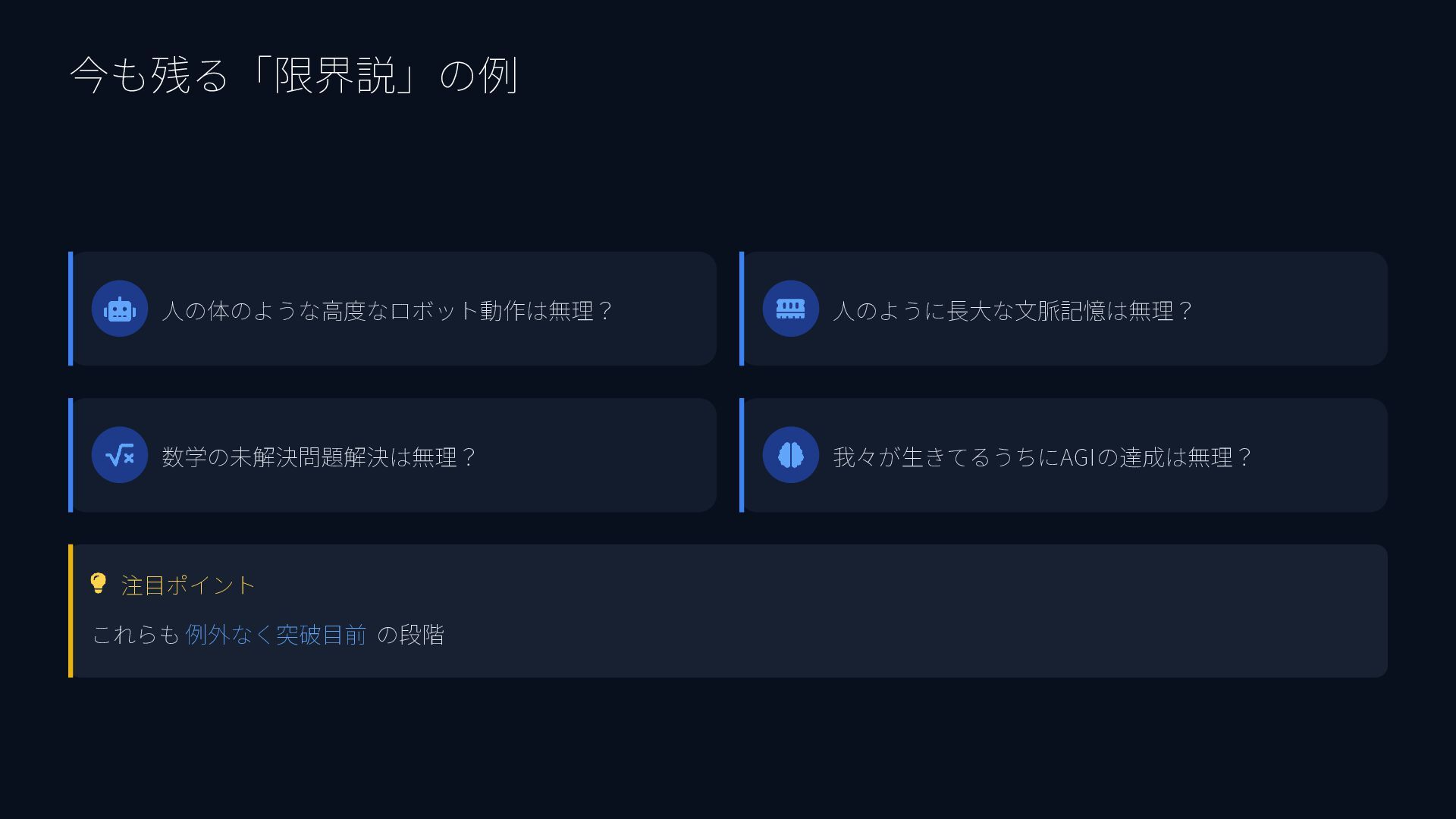Click the brain icon beside the AGI text
Viewport: 1456px width, 819px height.
[790, 455]
